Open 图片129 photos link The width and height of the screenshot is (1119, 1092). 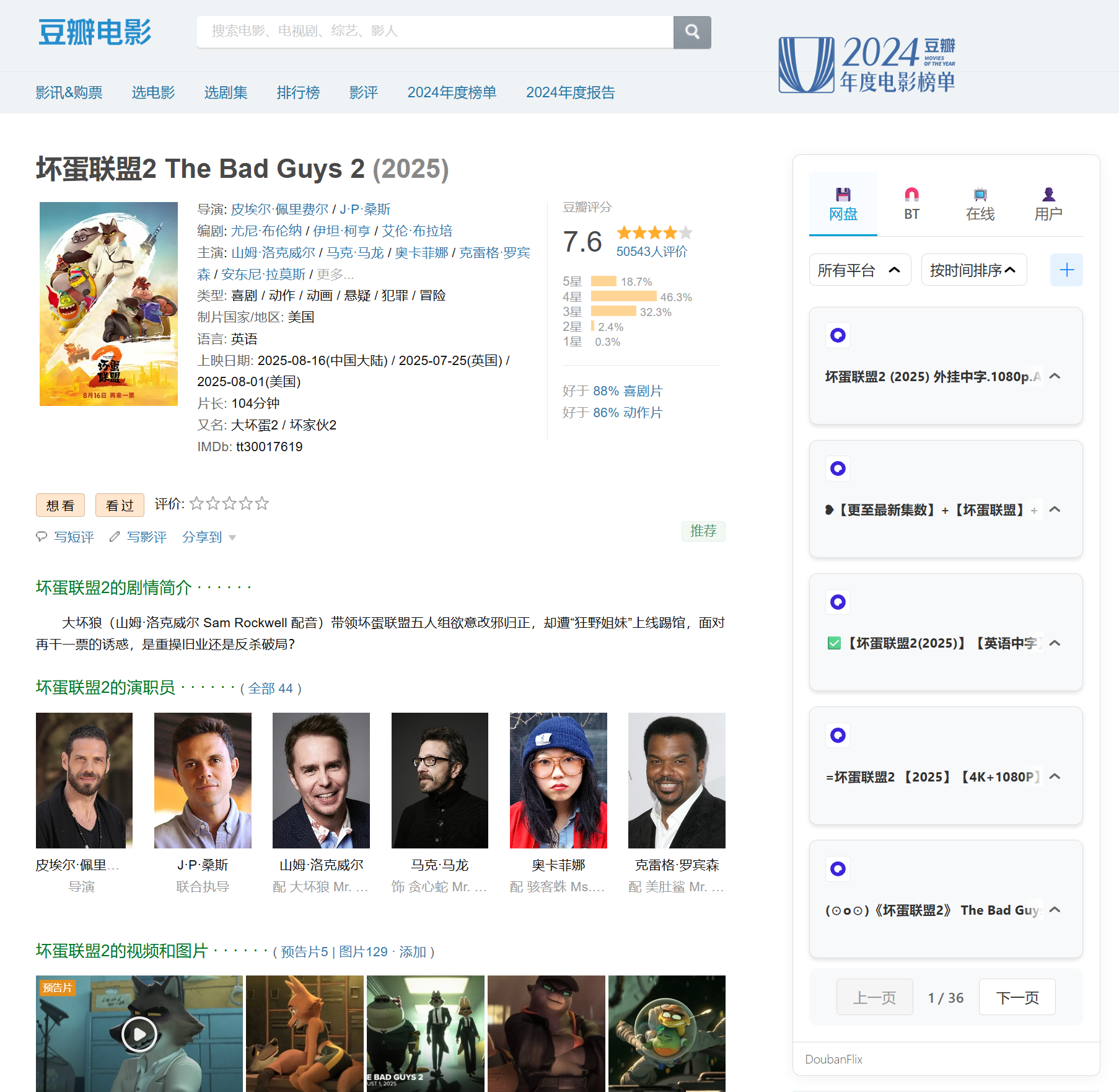(x=363, y=952)
